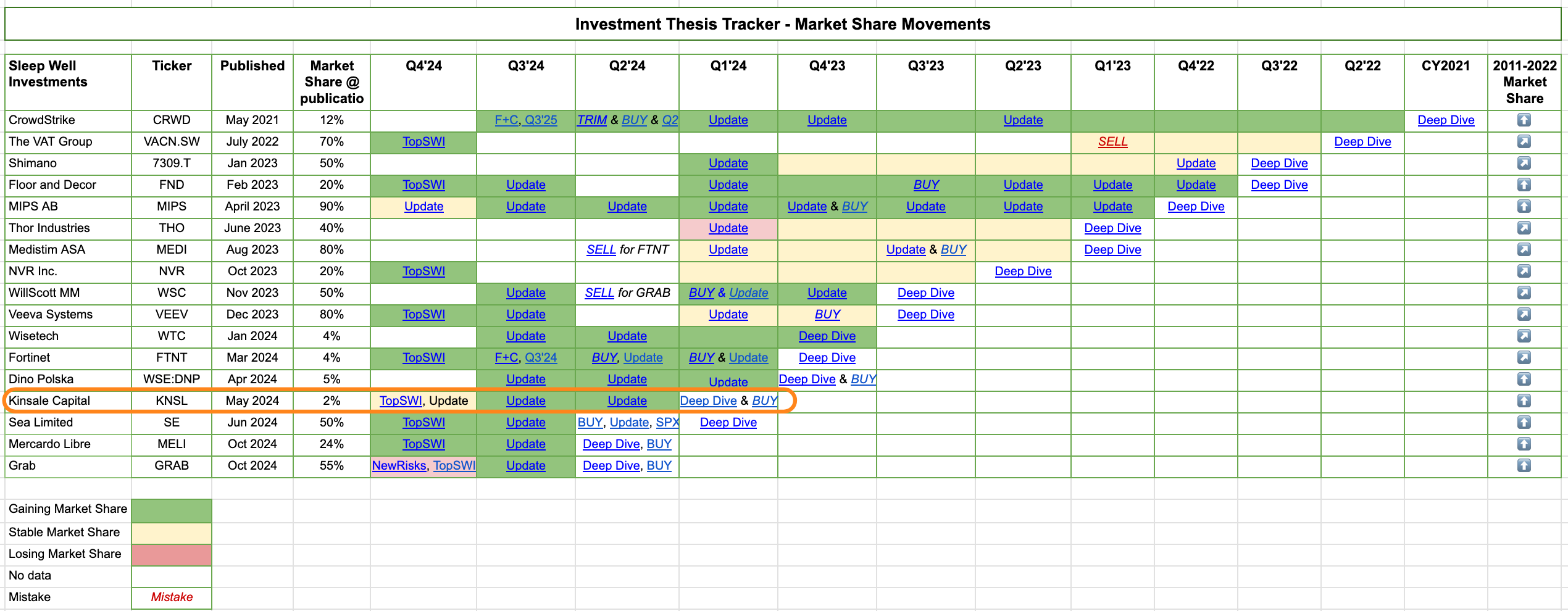Open Kinsale Capital BUY link in Q1'24
This screenshot has height=611, width=1568.
[764, 401]
